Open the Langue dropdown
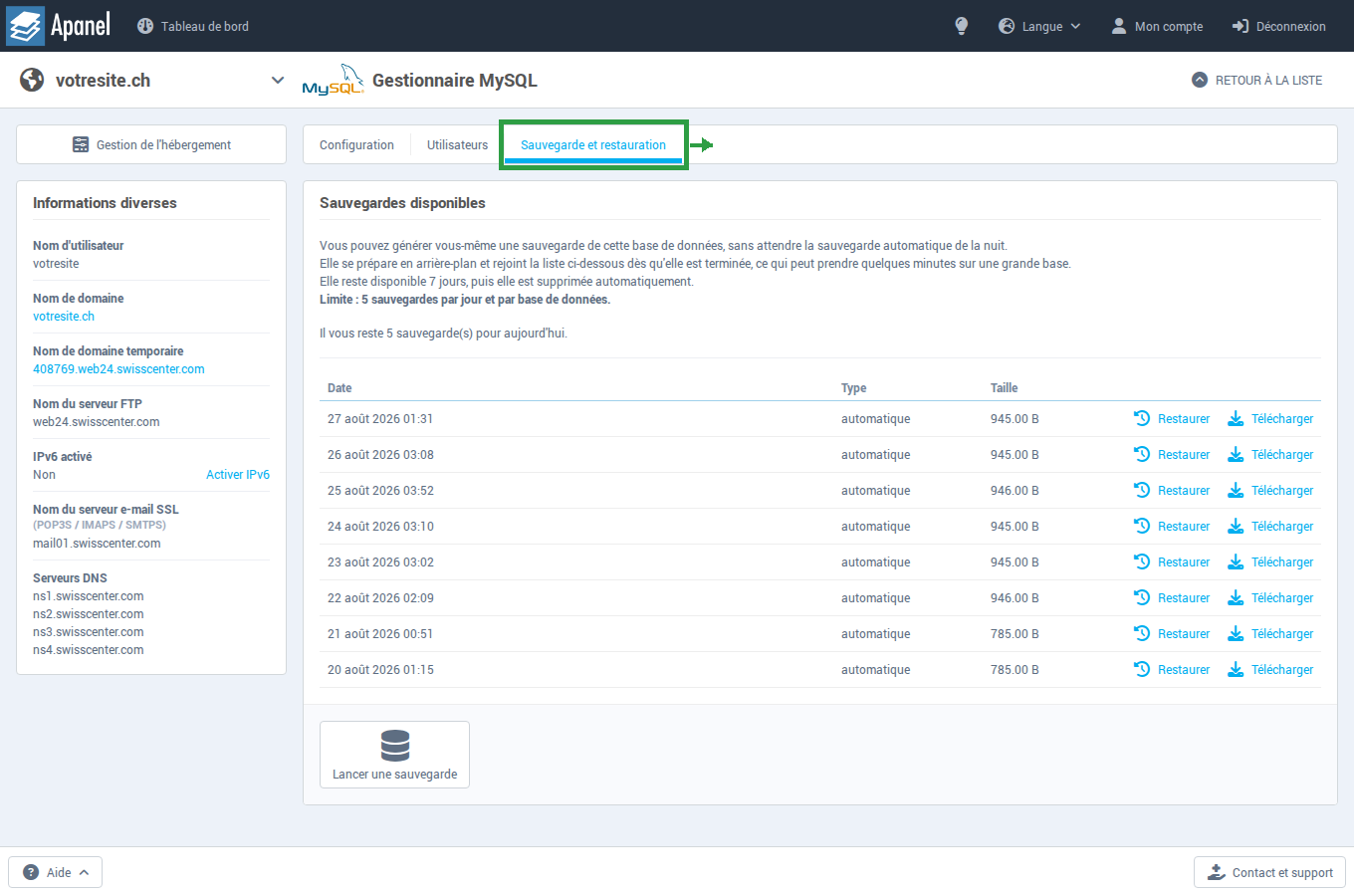The image size is (1354, 896). click(x=1039, y=26)
